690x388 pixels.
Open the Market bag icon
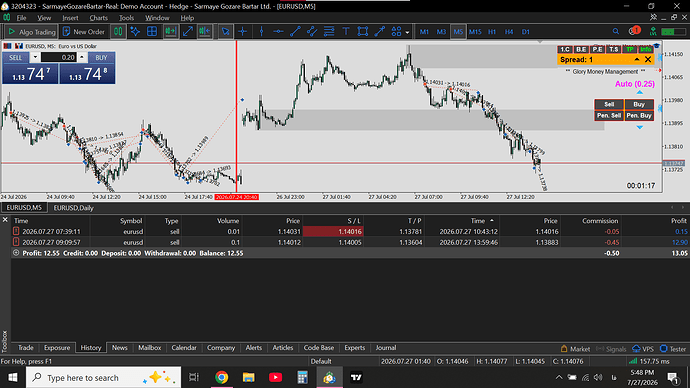pos(564,349)
